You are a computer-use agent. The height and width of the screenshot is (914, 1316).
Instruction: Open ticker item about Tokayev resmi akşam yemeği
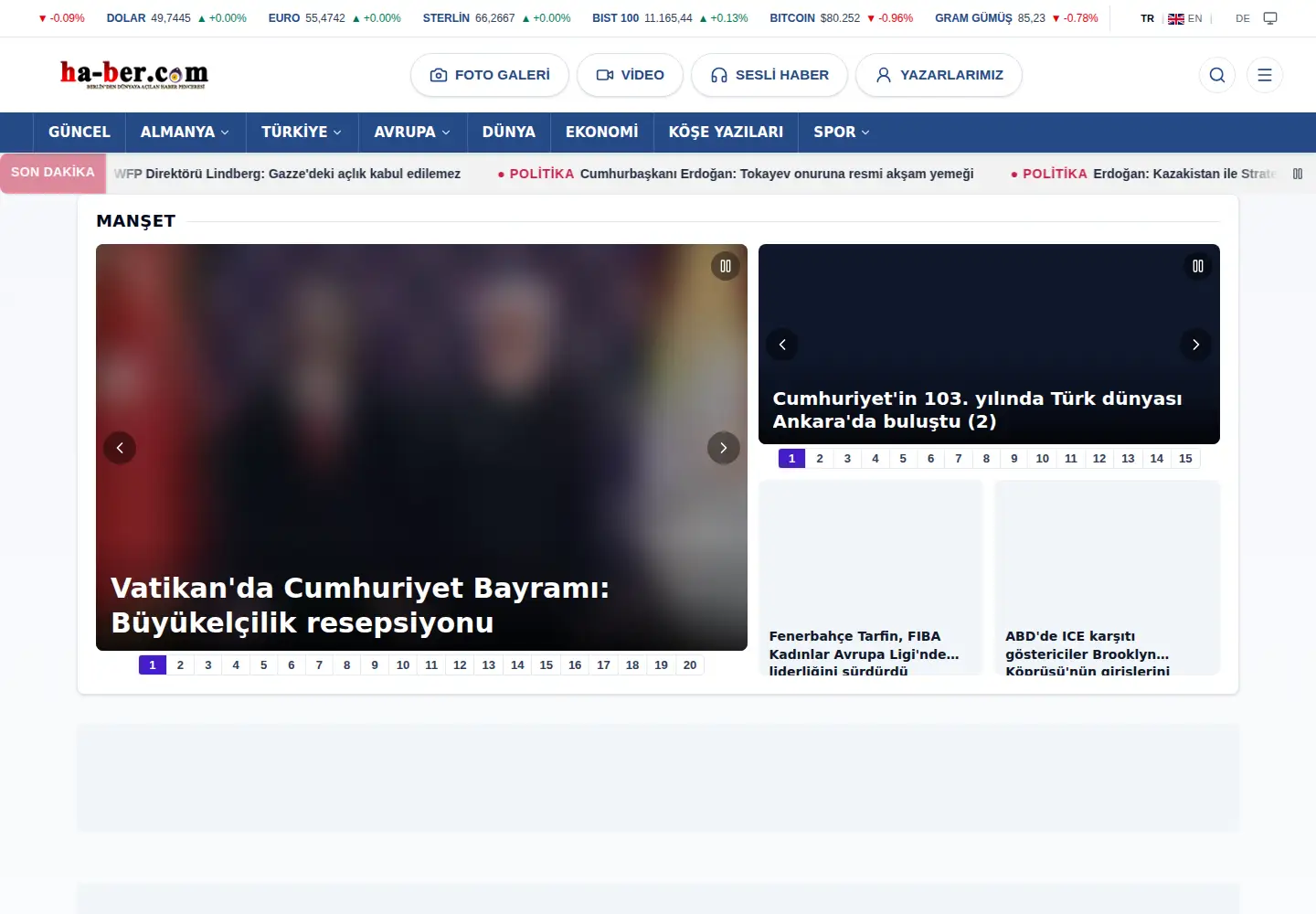[x=736, y=174]
